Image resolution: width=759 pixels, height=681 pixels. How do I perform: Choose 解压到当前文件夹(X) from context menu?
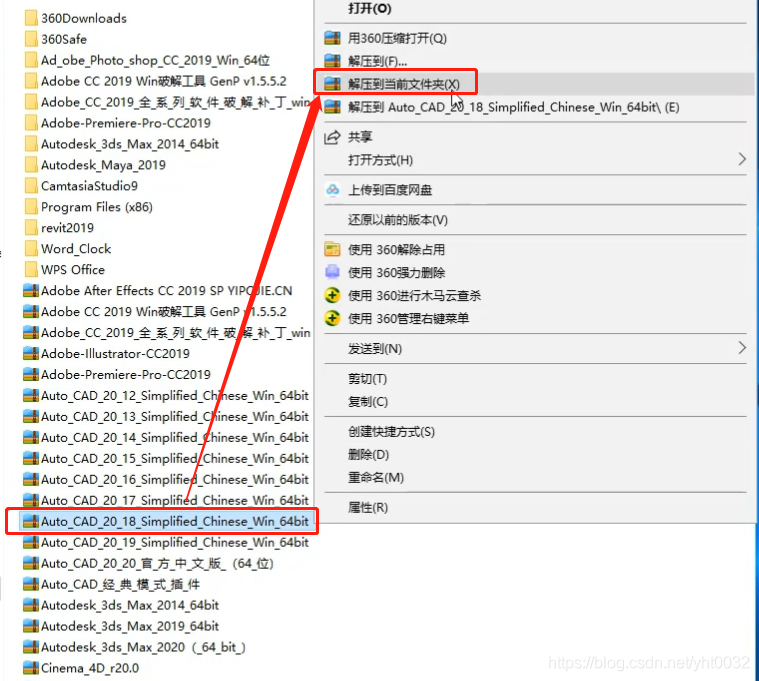tap(404, 84)
